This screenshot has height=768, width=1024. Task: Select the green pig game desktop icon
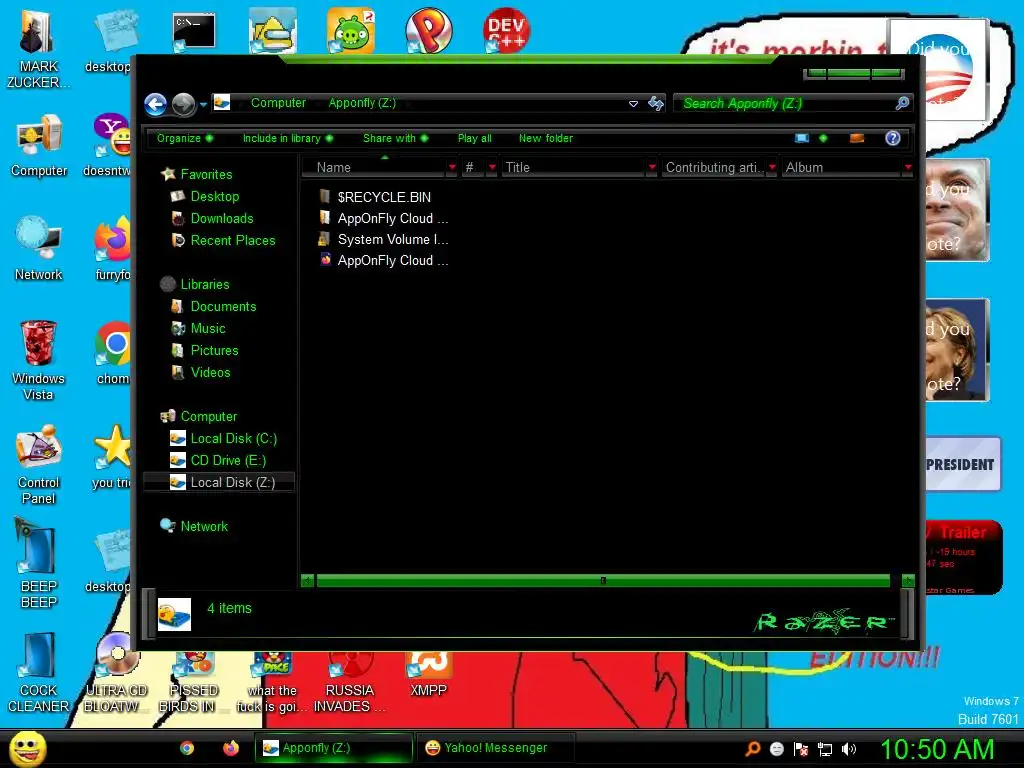[x=351, y=31]
